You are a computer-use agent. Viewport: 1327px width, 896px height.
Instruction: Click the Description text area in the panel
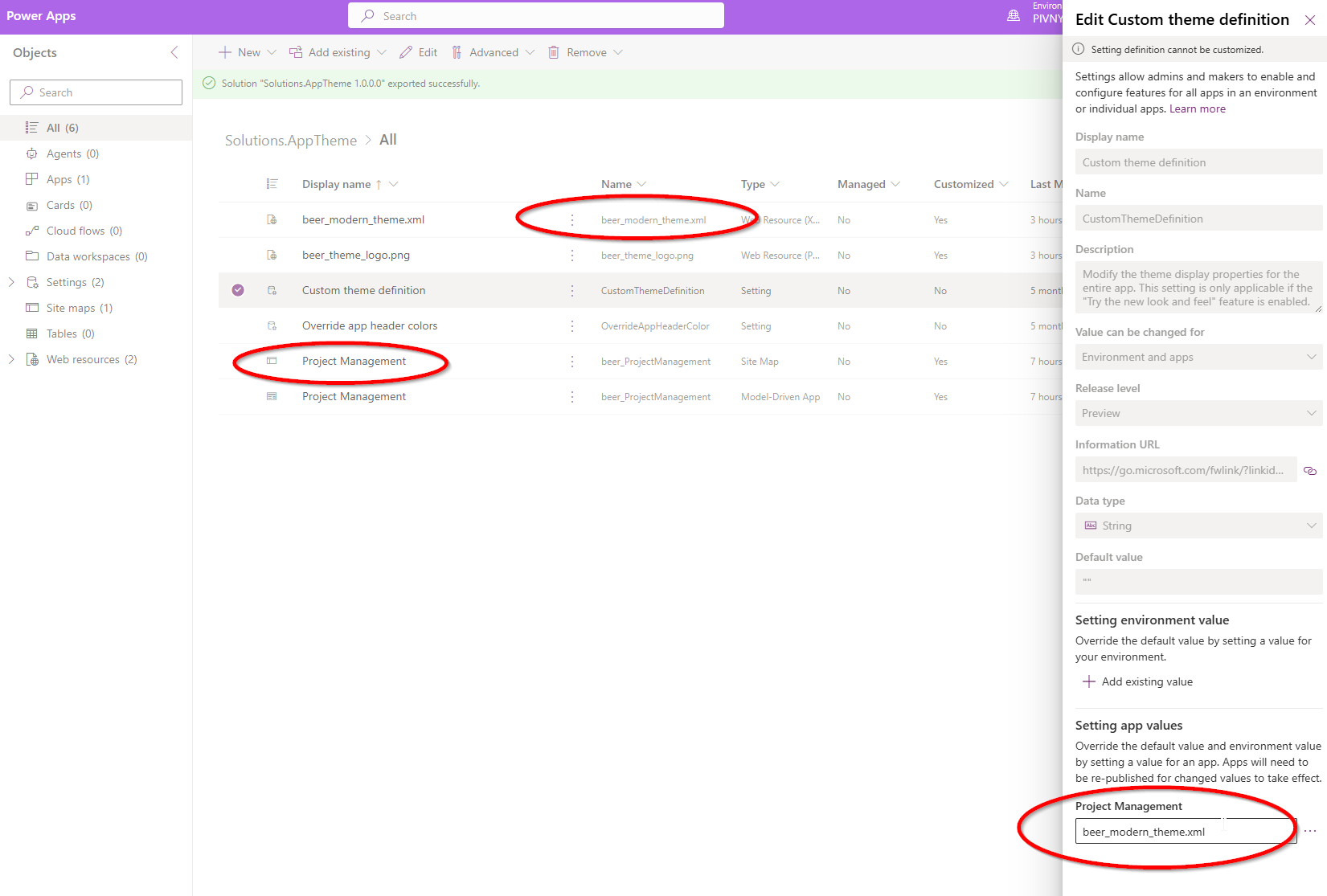pos(1198,288)
